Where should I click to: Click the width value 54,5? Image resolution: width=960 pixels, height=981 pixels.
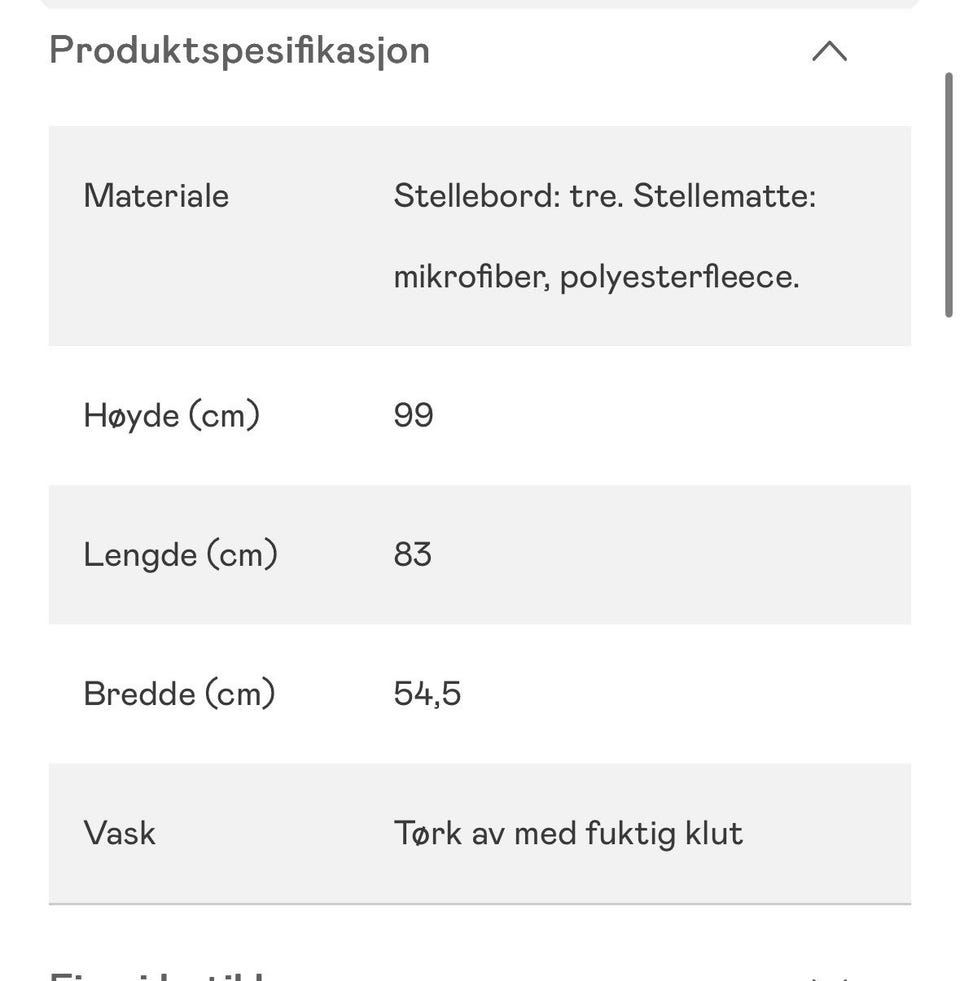click(427, 693)
